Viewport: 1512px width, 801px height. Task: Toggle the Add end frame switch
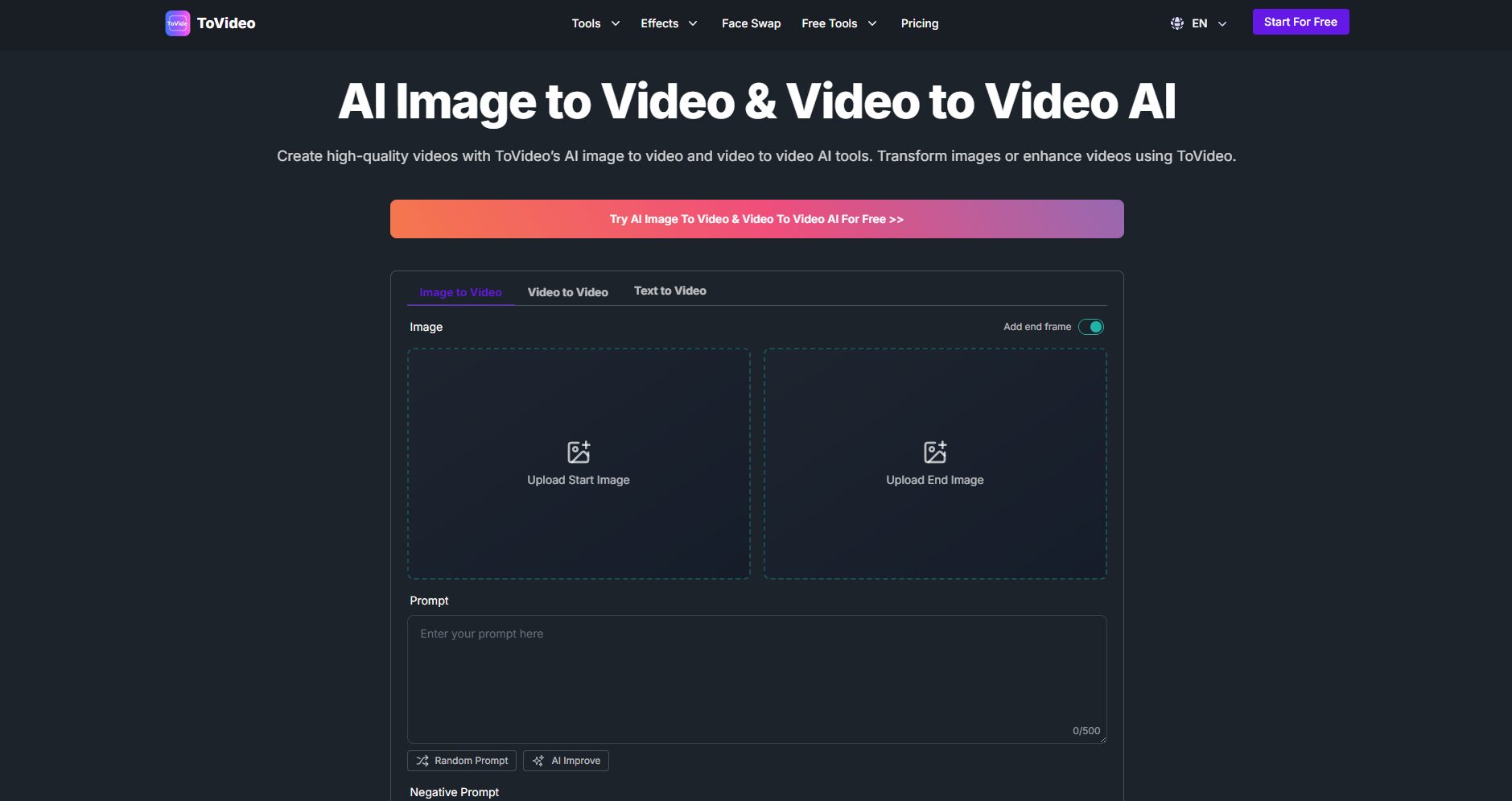click(x=1090, y=327)
